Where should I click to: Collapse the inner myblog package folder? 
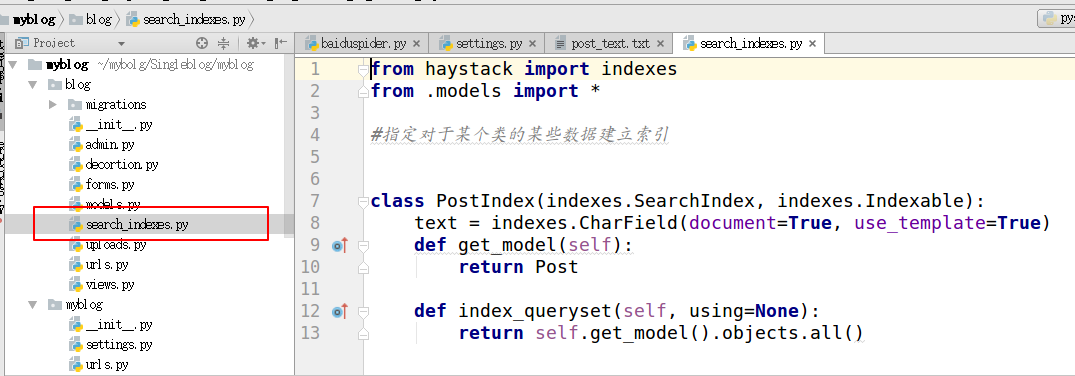click(x=32, y=304)
